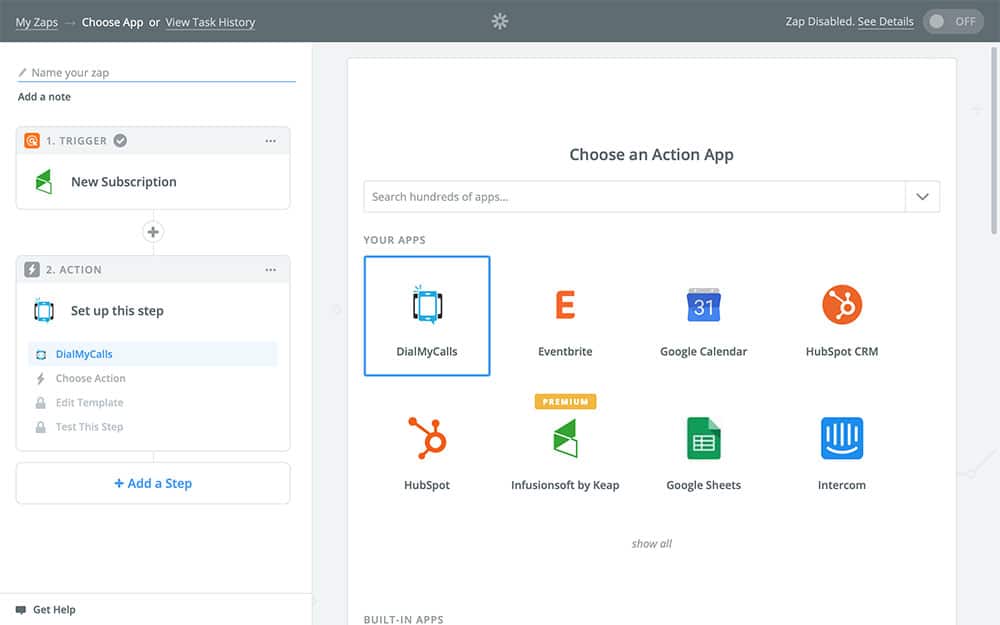Open the View Task History link
This screenshot has height=625, width=1000.
tap(210, 22)
